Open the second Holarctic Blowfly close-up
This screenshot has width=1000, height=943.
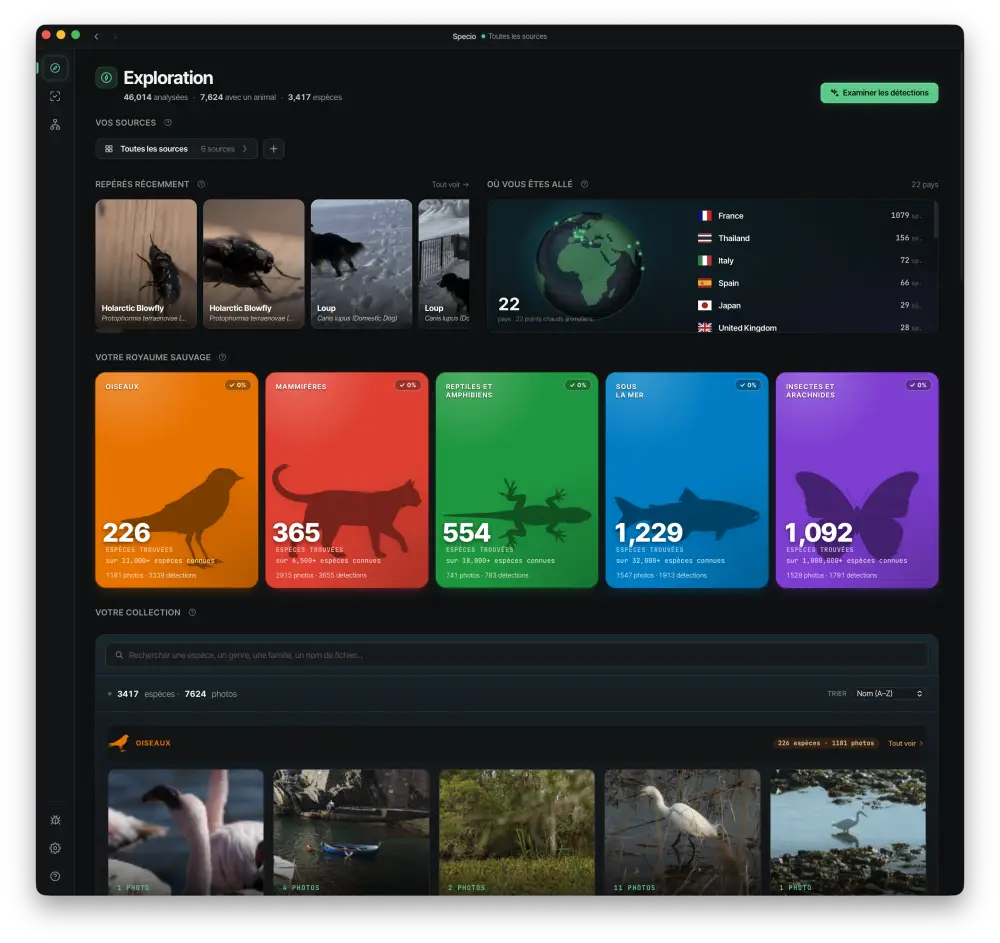[254, 264]
